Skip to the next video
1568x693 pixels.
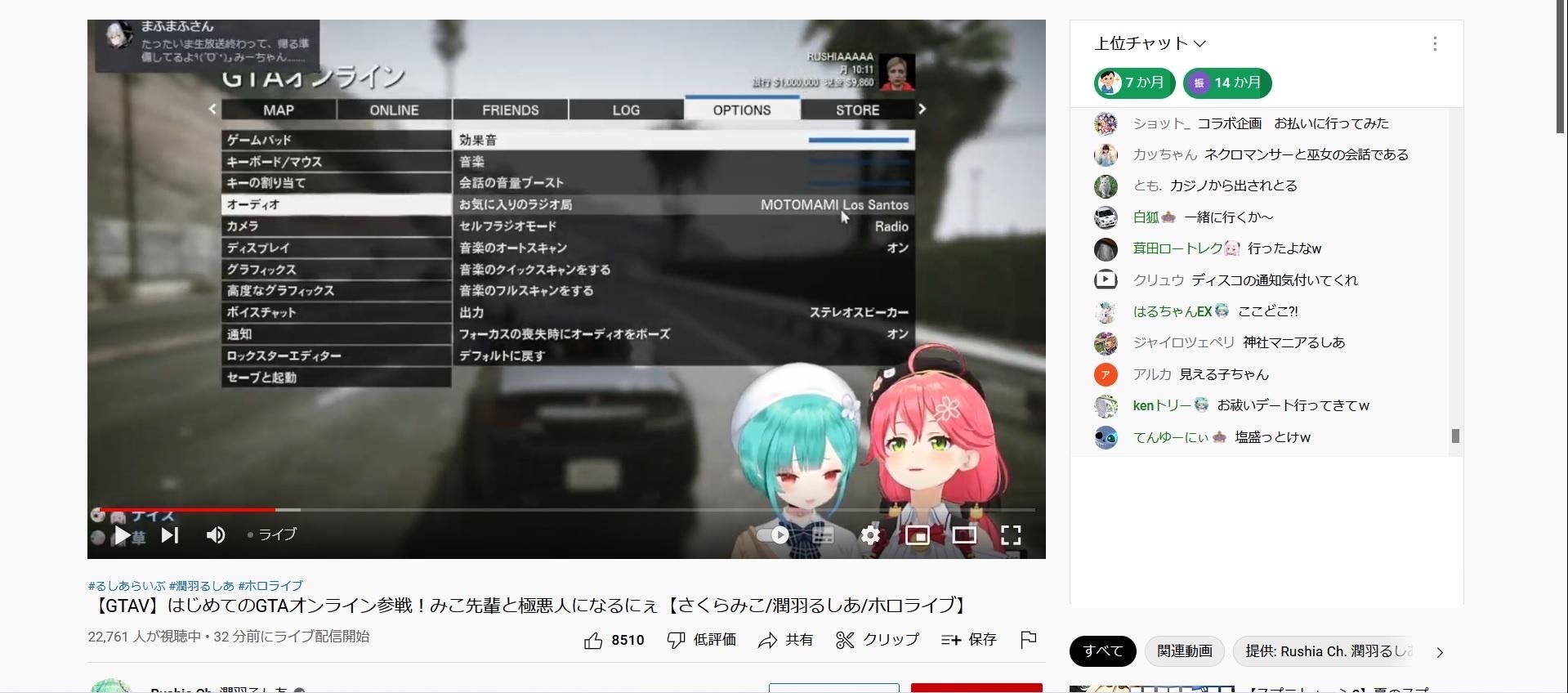(x=170, y=535)
